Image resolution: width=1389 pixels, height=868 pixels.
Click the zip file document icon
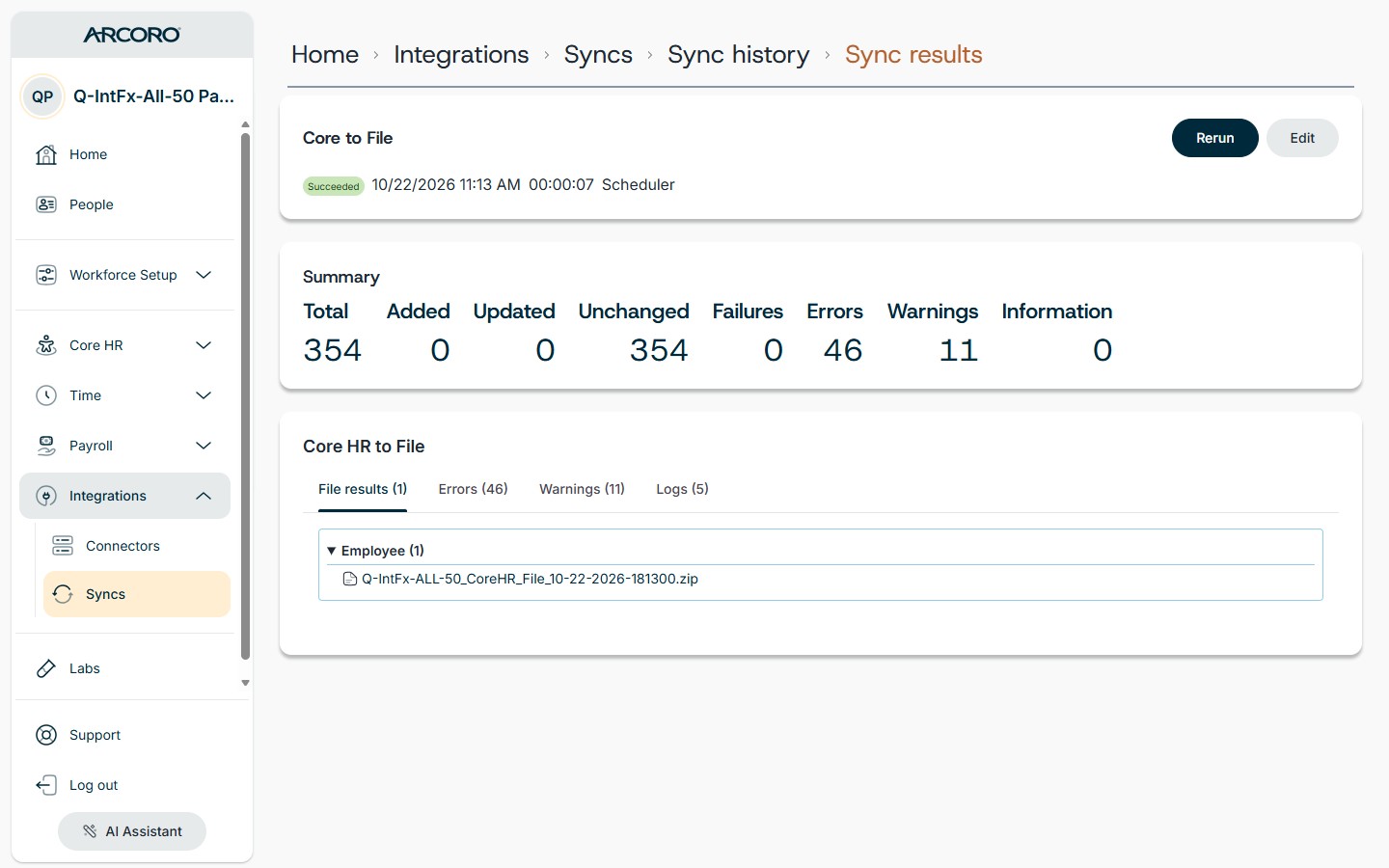(350, 580)
